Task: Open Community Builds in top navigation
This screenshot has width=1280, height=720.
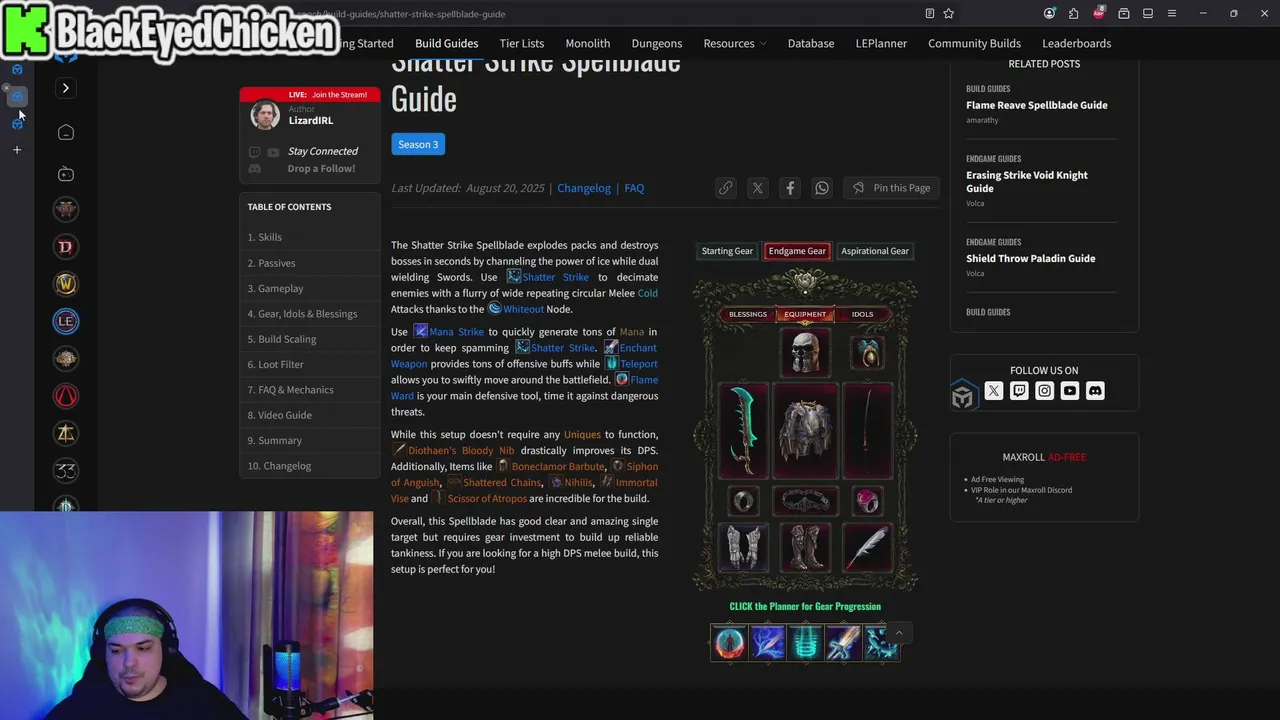Action: click(975, 43)
